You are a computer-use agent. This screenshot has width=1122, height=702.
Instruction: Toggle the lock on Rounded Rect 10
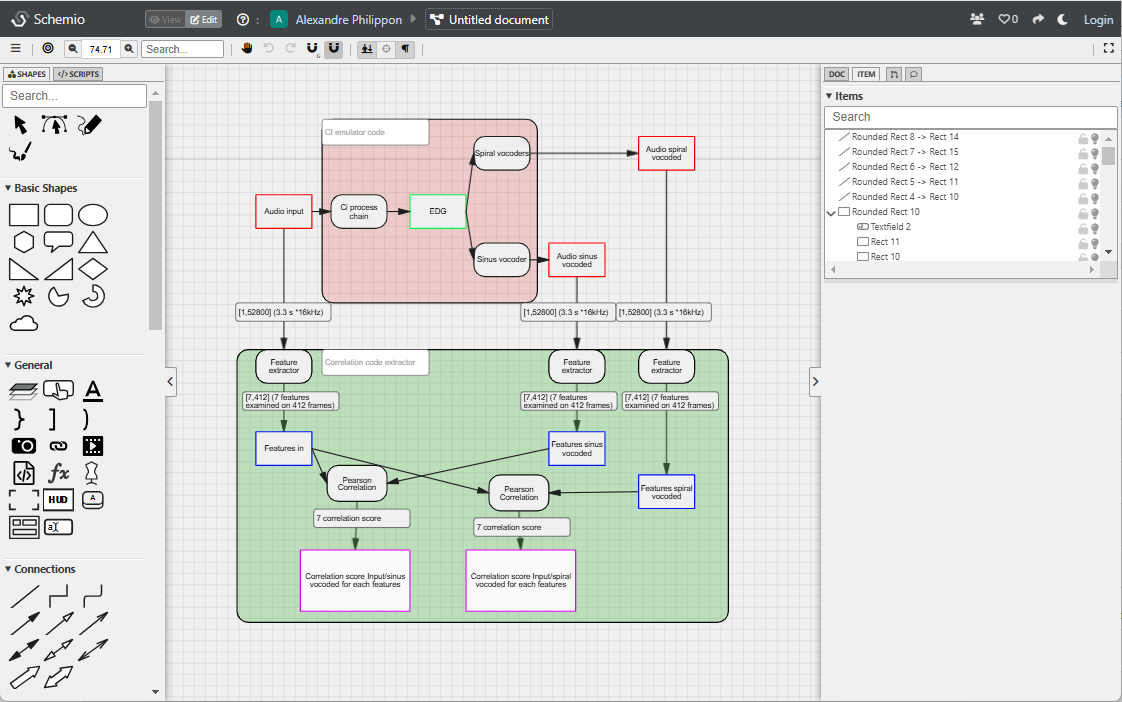1082,211
